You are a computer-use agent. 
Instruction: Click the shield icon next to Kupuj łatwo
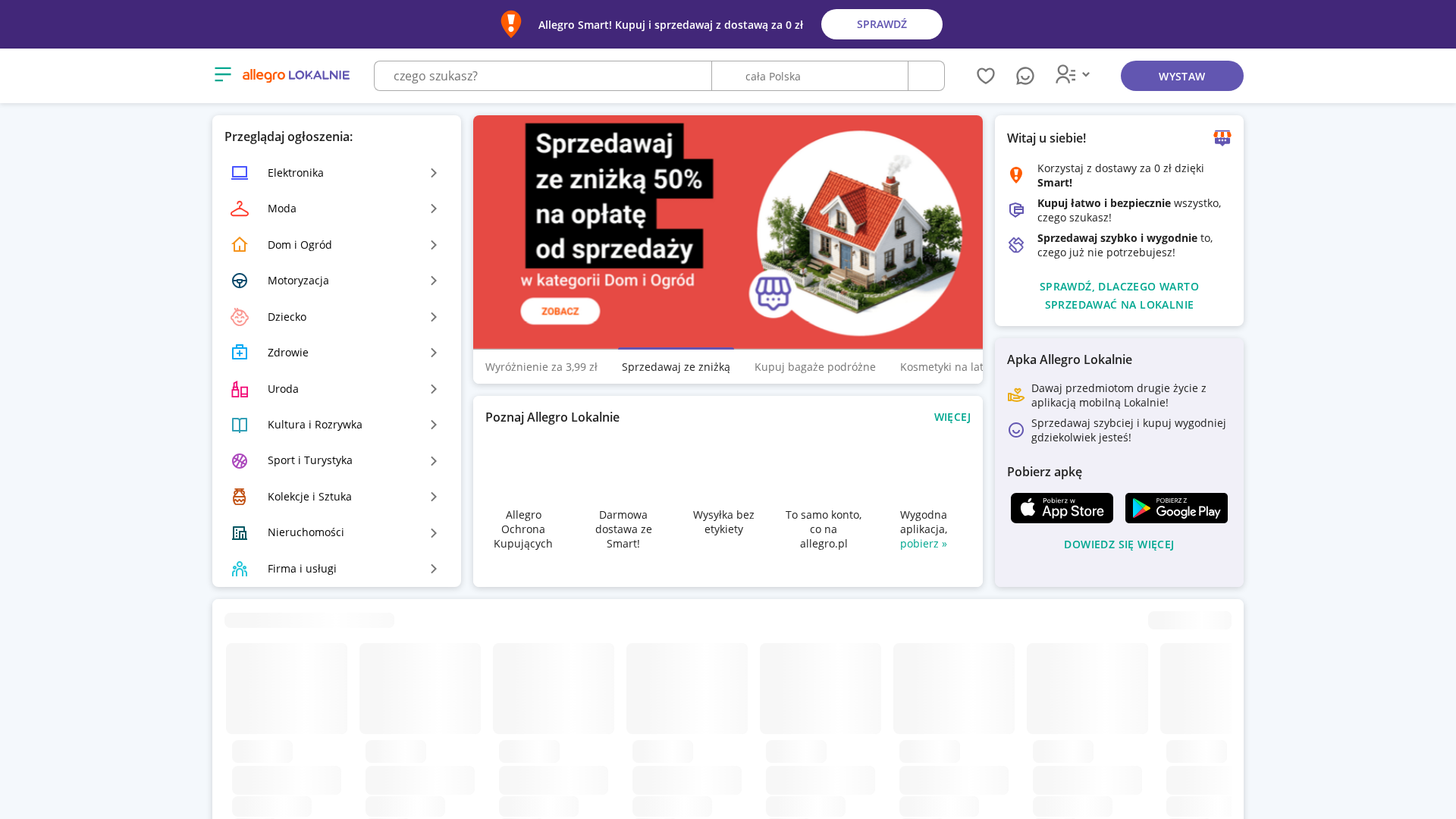[x=1016, y=210]
